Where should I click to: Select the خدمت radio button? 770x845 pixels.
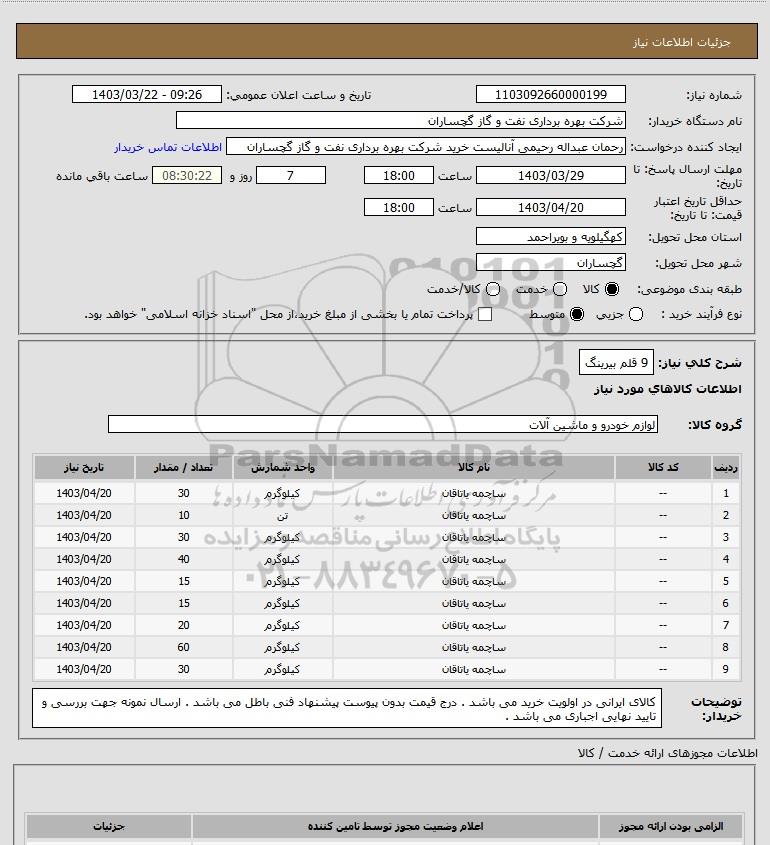[x=560, y=289]
